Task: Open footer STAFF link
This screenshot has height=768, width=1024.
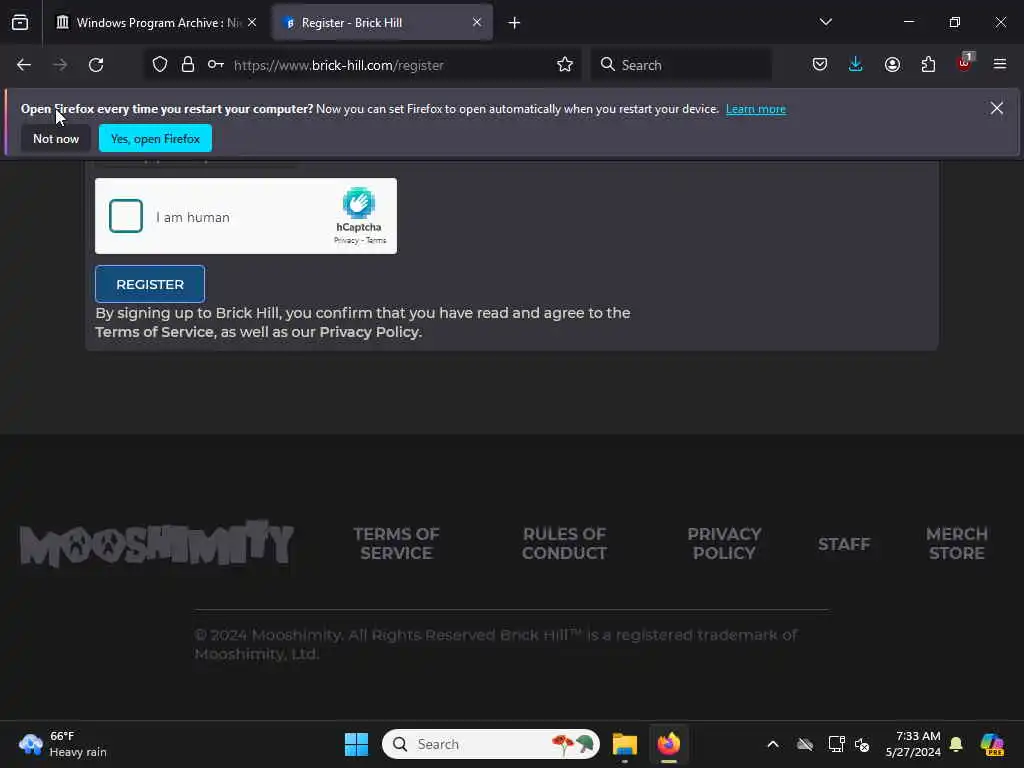Action: (844, 544)
